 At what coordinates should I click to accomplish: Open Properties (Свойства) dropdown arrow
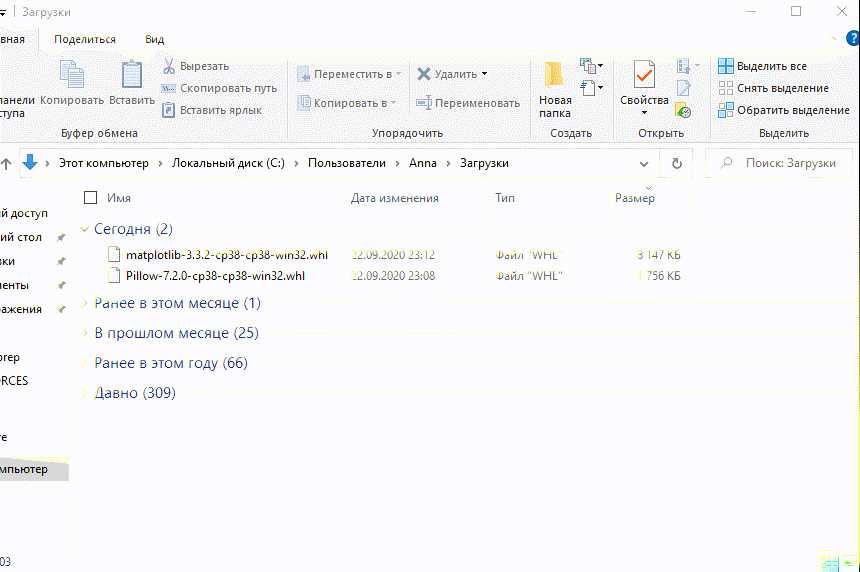tap(644, 112)
